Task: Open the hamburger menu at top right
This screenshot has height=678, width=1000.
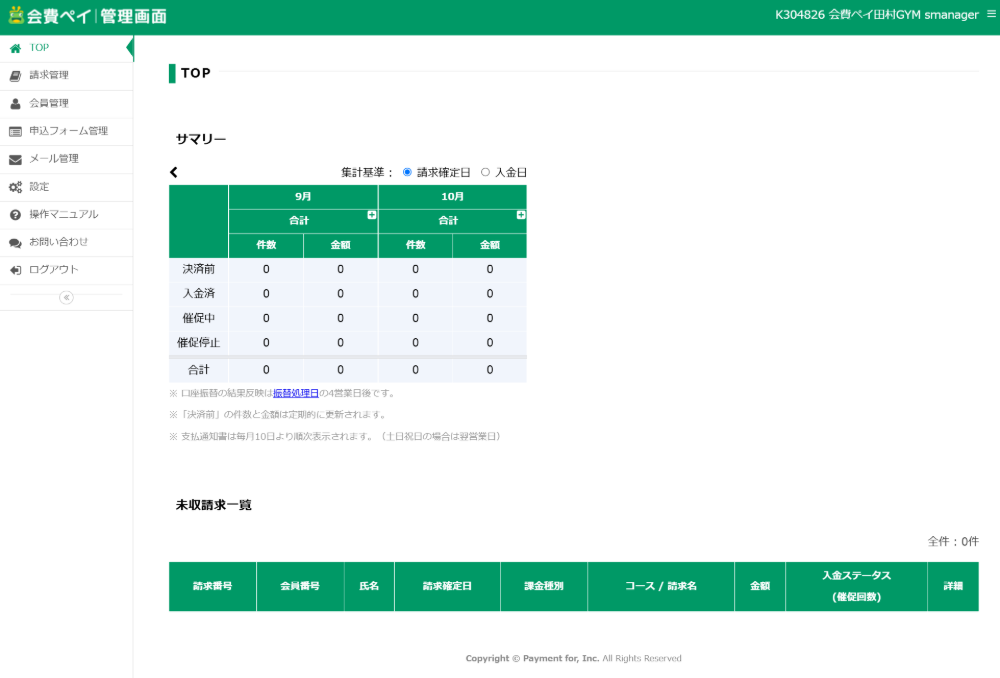Action: (x=991, y=13)
